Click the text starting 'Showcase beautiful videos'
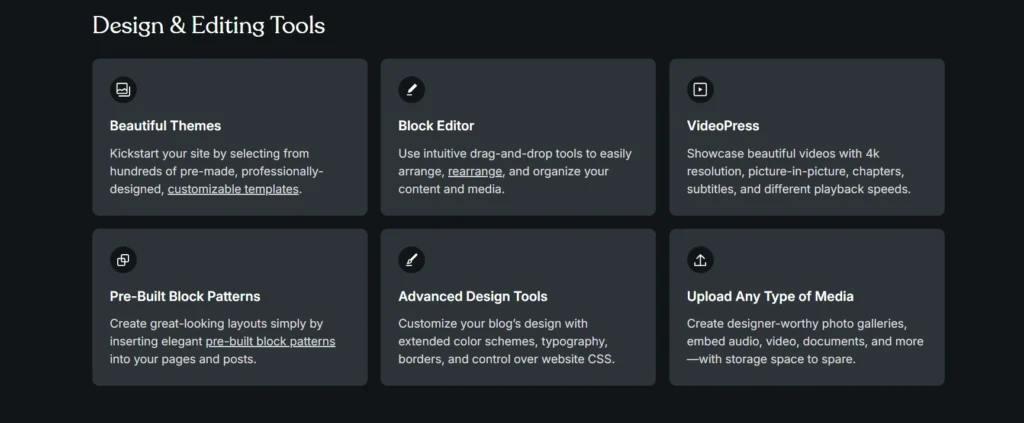The width and height of the screenshot is (1024, 423). pos(799,171)
